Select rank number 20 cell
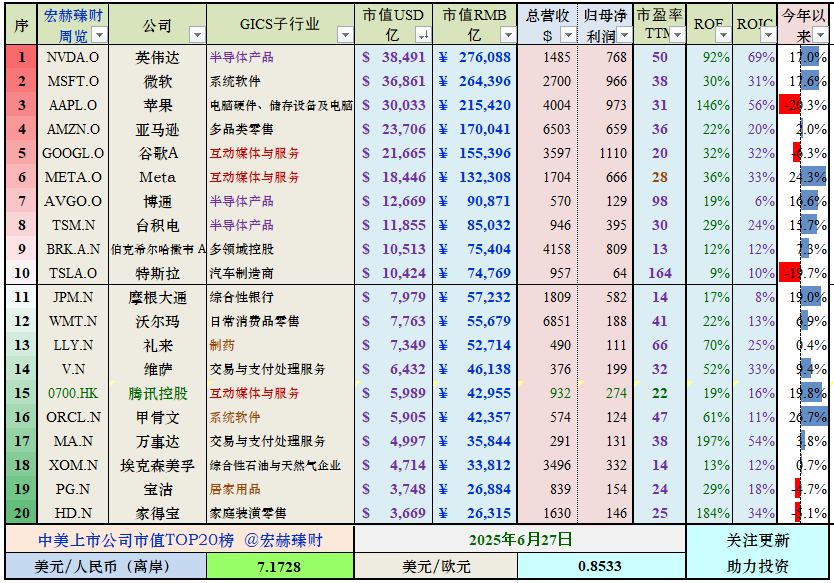834x583 pixels. (x=21, y=513)
